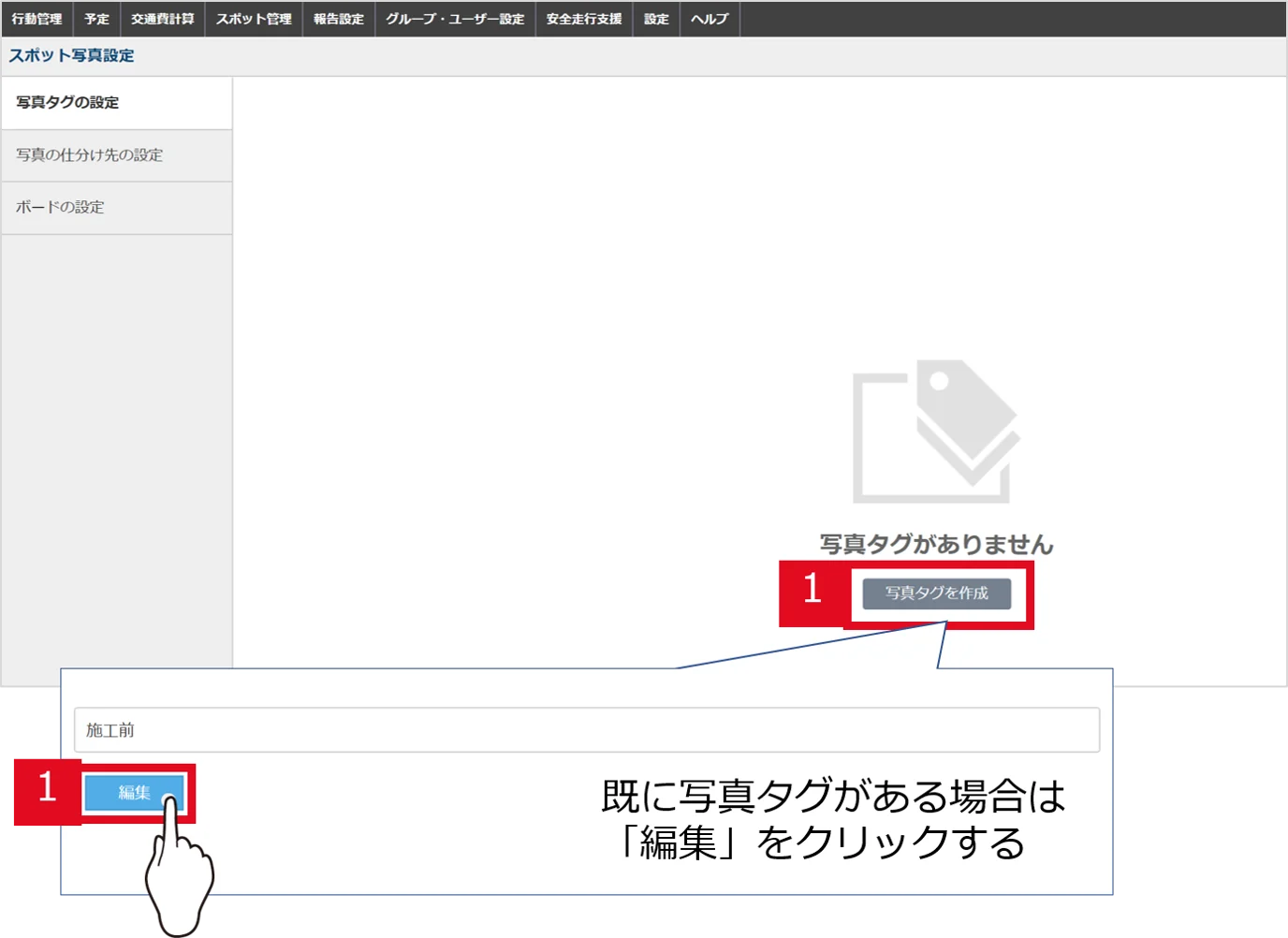Click the empty photo tag icon
The image size is (1288, 938).
click(x=935, y=432)
